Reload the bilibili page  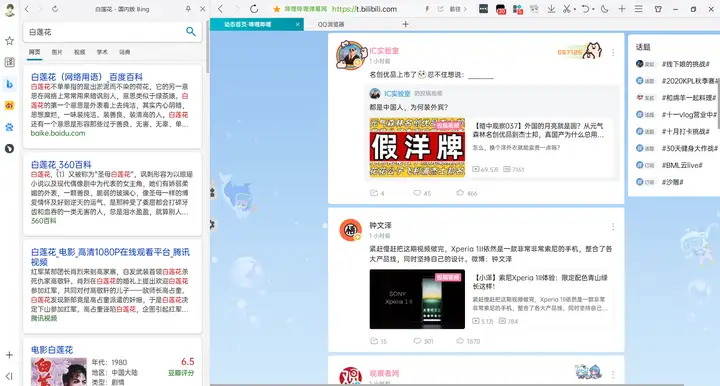[x=254, y=9]
